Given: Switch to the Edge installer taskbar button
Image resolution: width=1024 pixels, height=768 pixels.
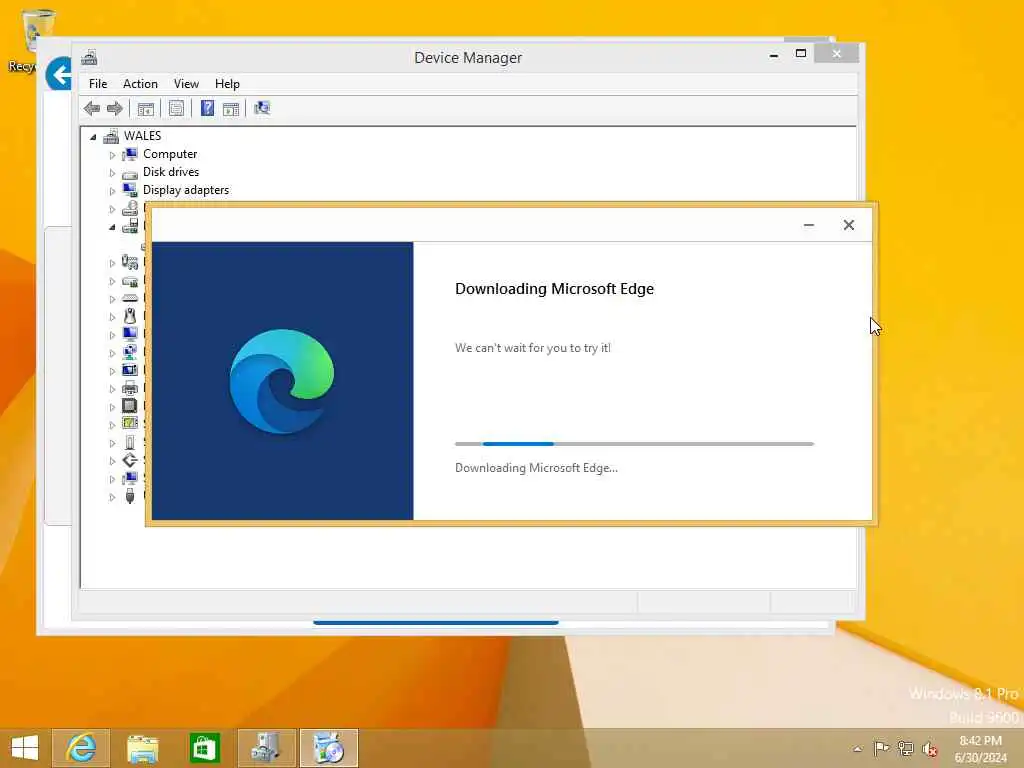Looking at the screenshot, I should [329, 748].
